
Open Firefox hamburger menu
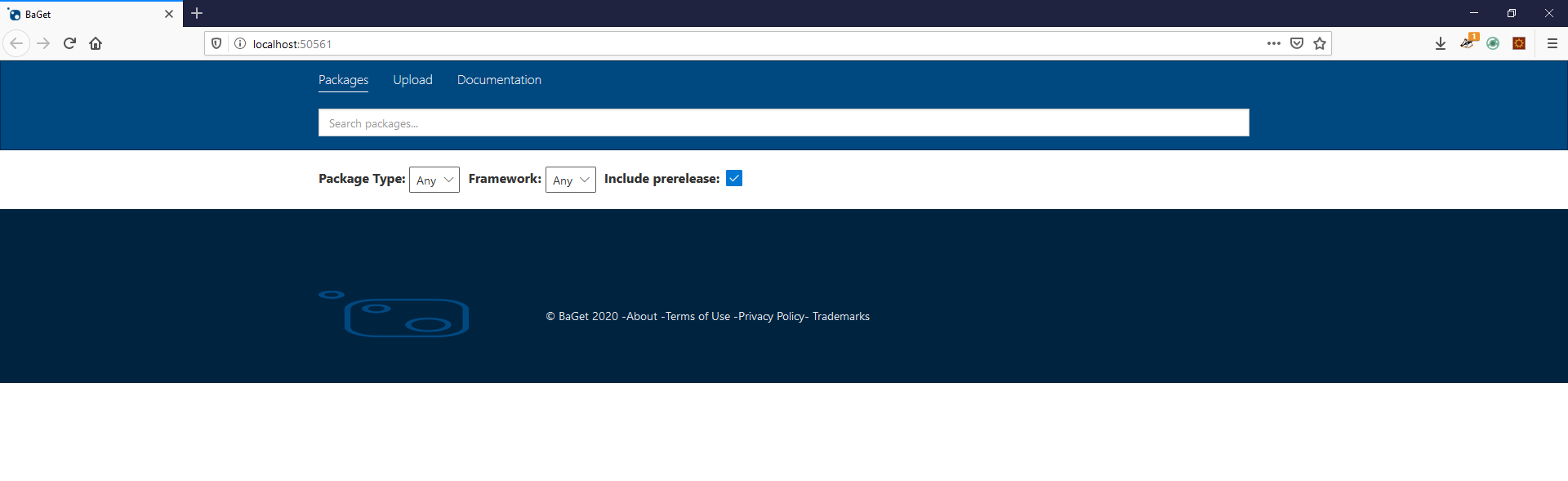pyautogui.click(x=1552, y=43)
